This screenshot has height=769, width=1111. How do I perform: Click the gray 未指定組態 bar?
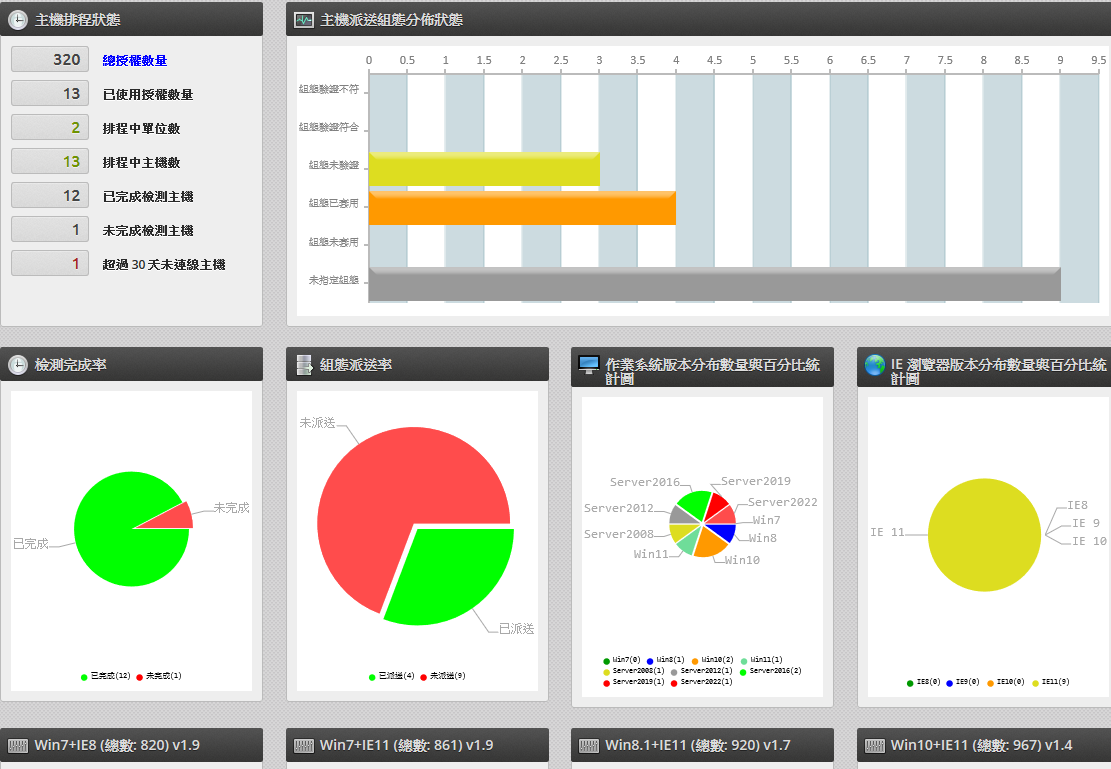[714, 284]
